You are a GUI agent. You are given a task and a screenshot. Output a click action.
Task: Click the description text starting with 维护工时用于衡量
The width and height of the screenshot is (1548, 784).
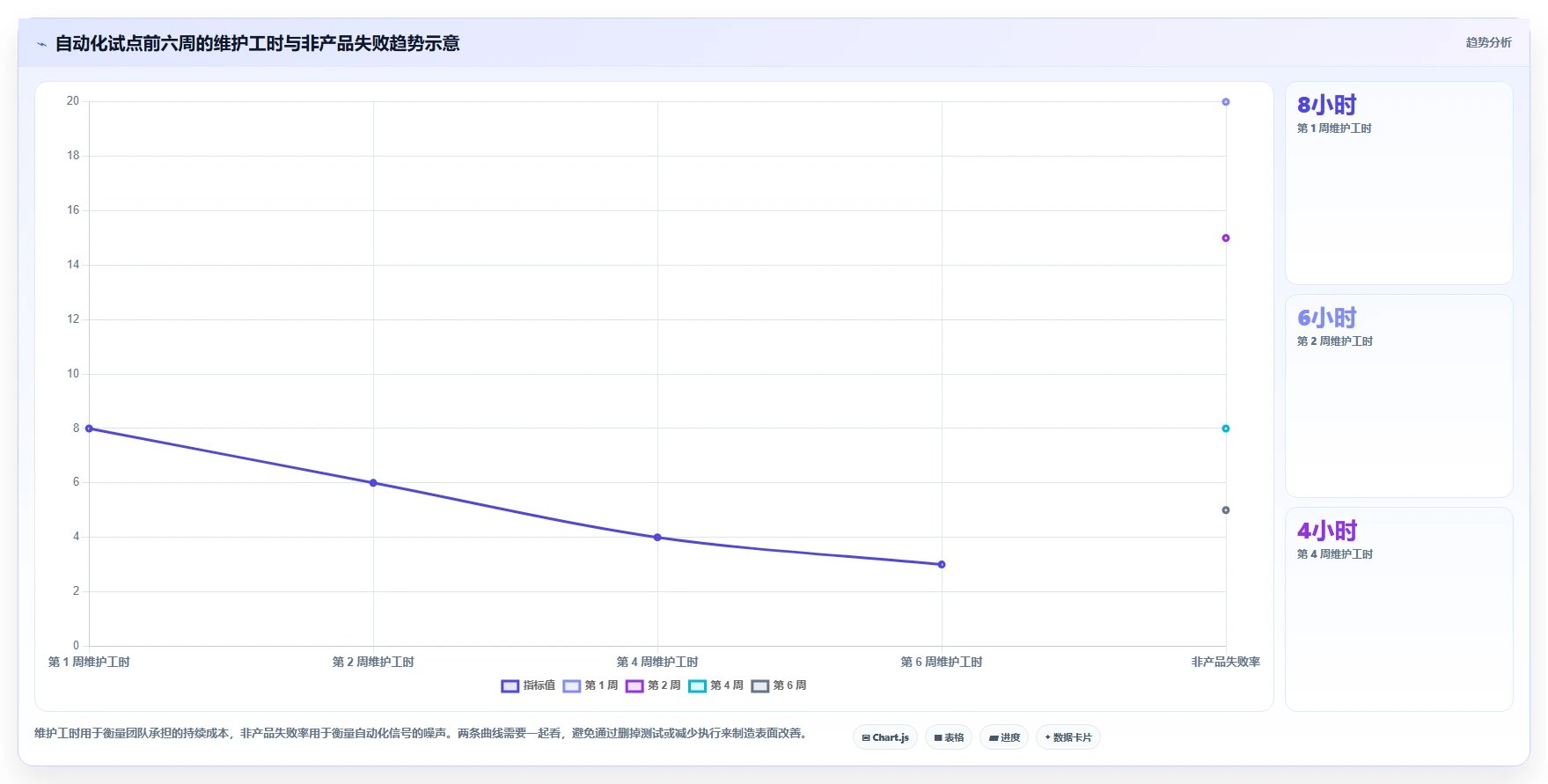(421, 733)
